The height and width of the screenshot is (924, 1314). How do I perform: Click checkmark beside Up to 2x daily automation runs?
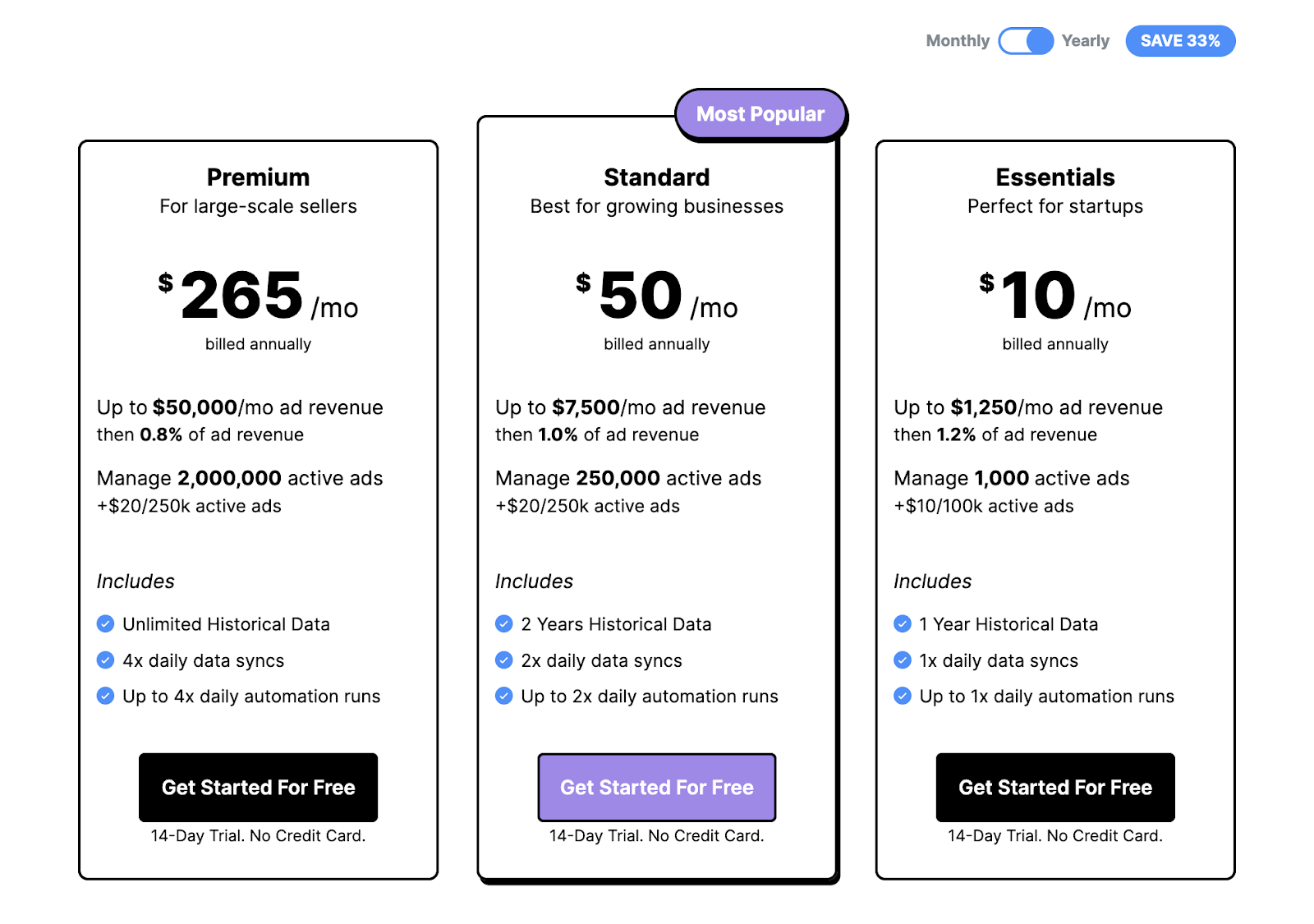click(x=504, y=696)
